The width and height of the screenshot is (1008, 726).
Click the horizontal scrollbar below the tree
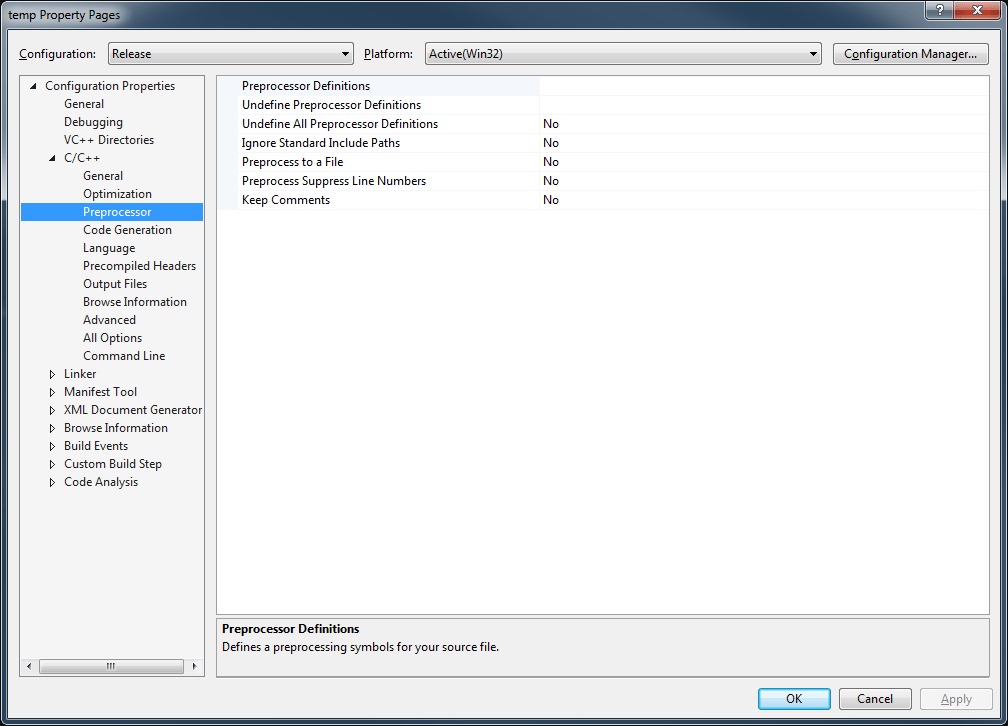click(x=111, y=665)
